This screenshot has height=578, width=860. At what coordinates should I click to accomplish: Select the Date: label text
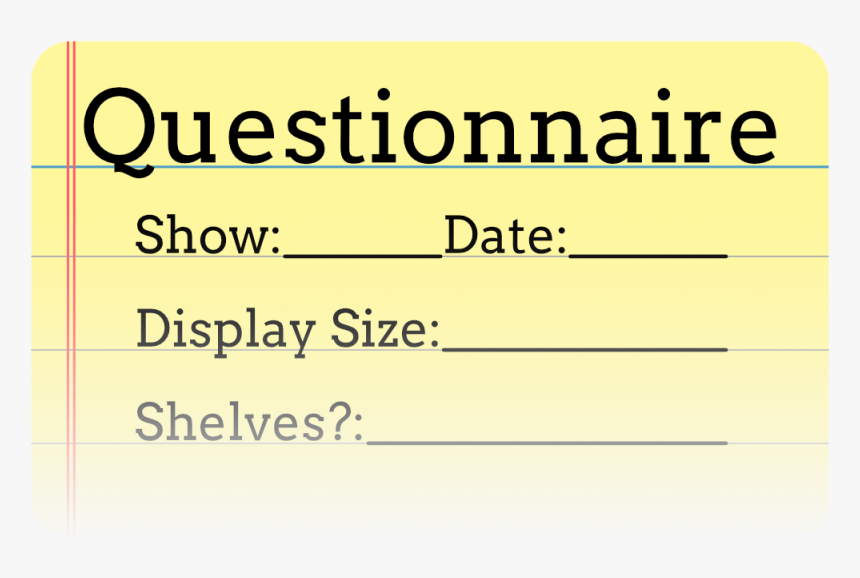click(x=505, y=237)
